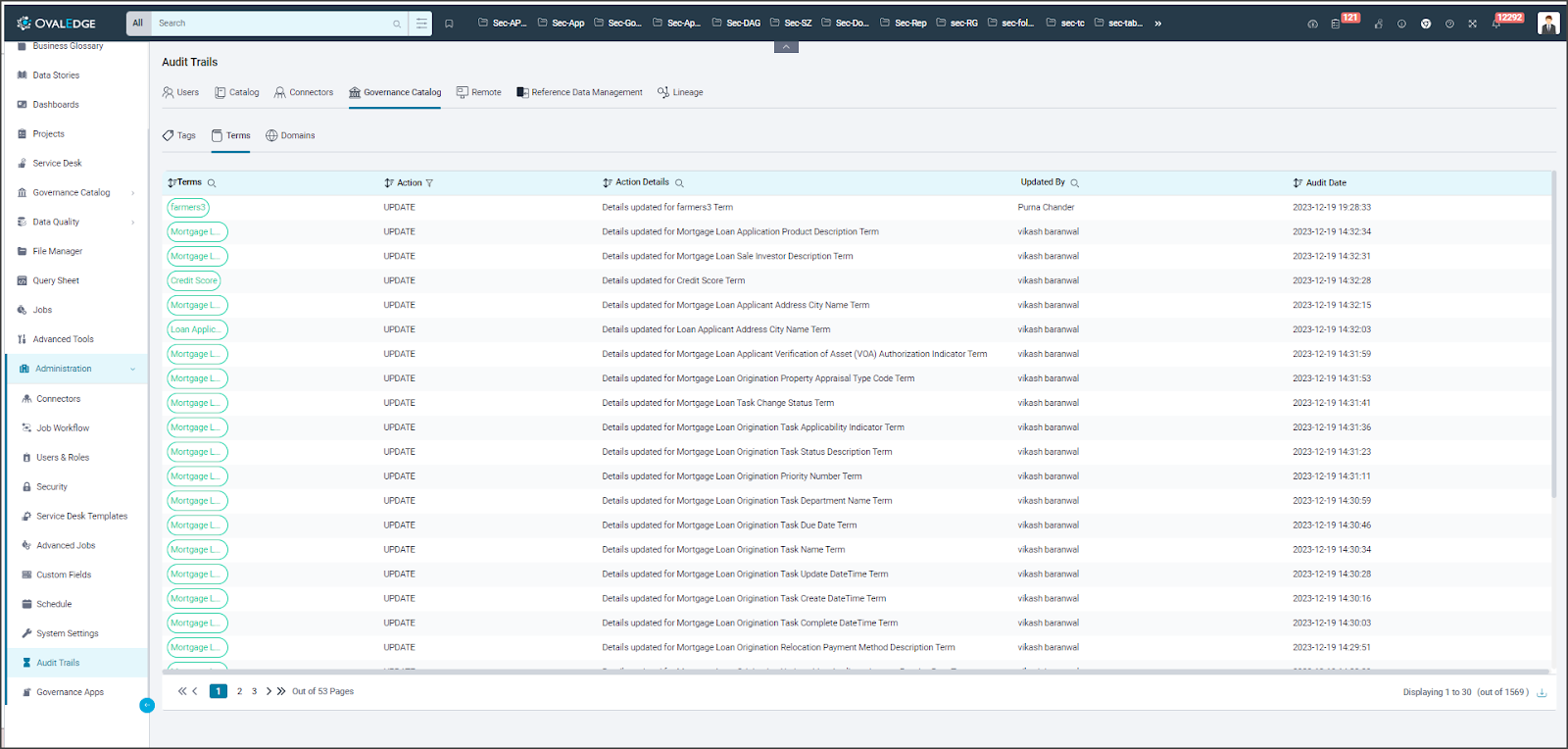Viewport: 1568px width, 749px height.
Task: Select the Remote audit tab
Action: click(x=478, y=93)
